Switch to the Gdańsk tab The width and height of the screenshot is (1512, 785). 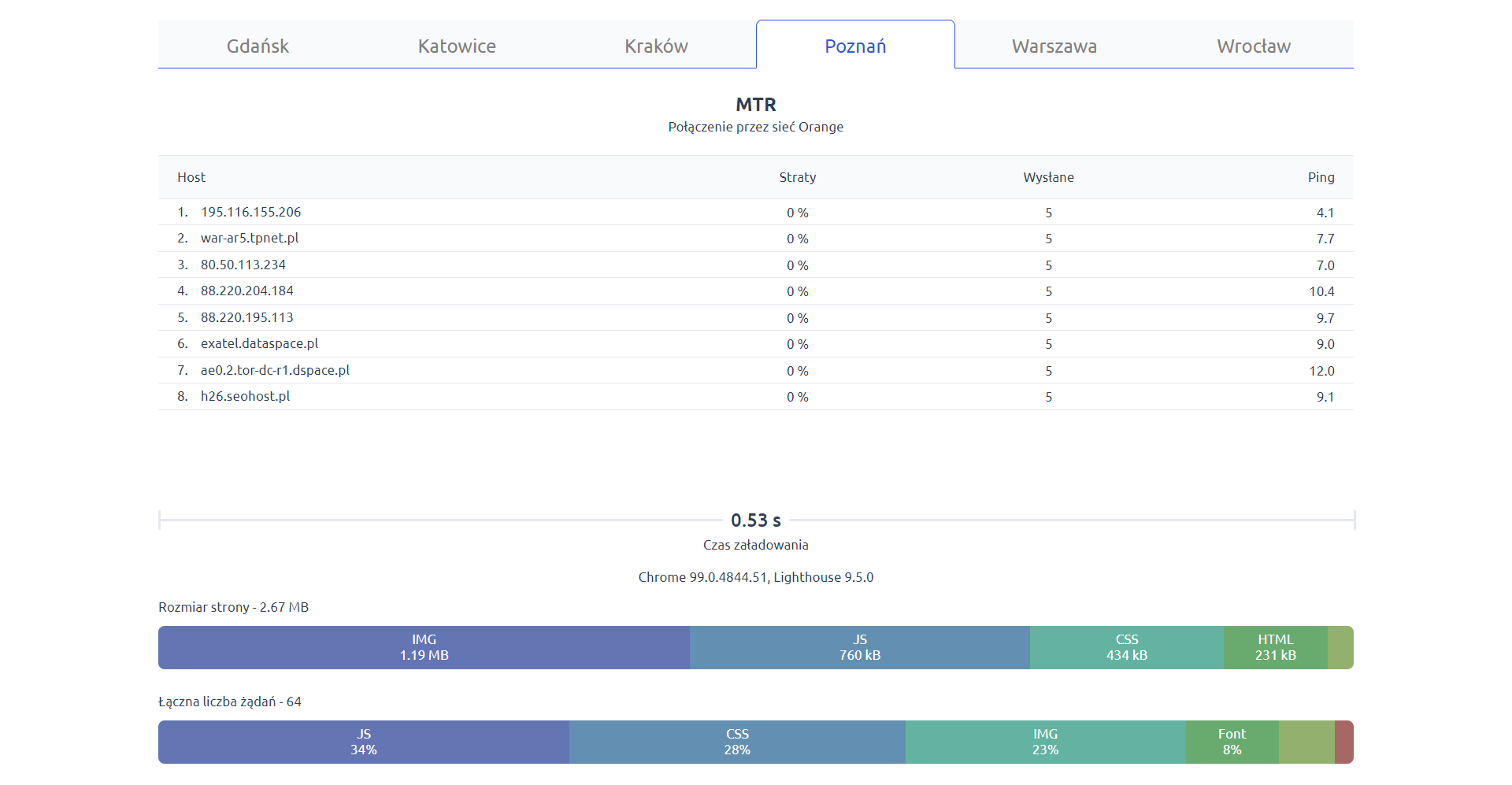tap(258, 46)
